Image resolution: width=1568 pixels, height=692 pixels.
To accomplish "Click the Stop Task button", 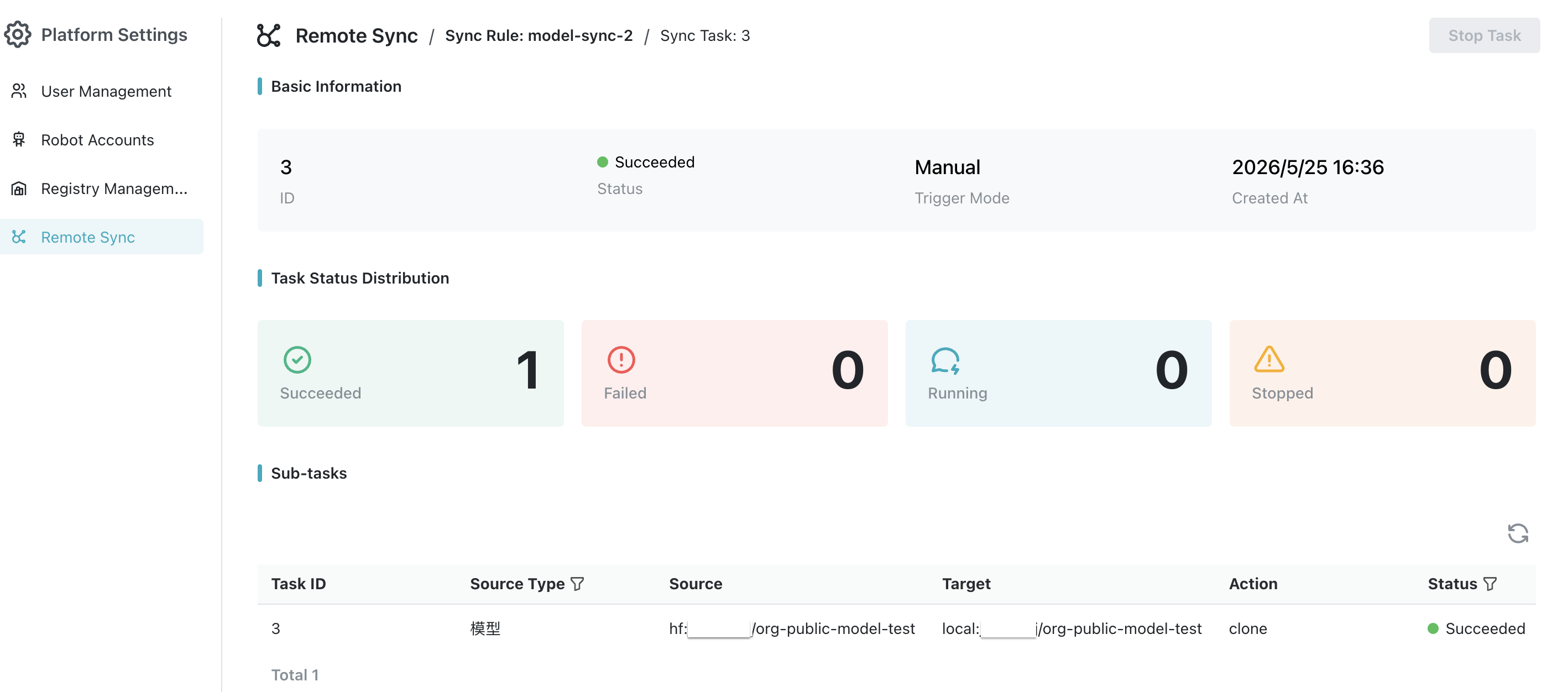I will pyautogui.click(x=1484, y=35).
